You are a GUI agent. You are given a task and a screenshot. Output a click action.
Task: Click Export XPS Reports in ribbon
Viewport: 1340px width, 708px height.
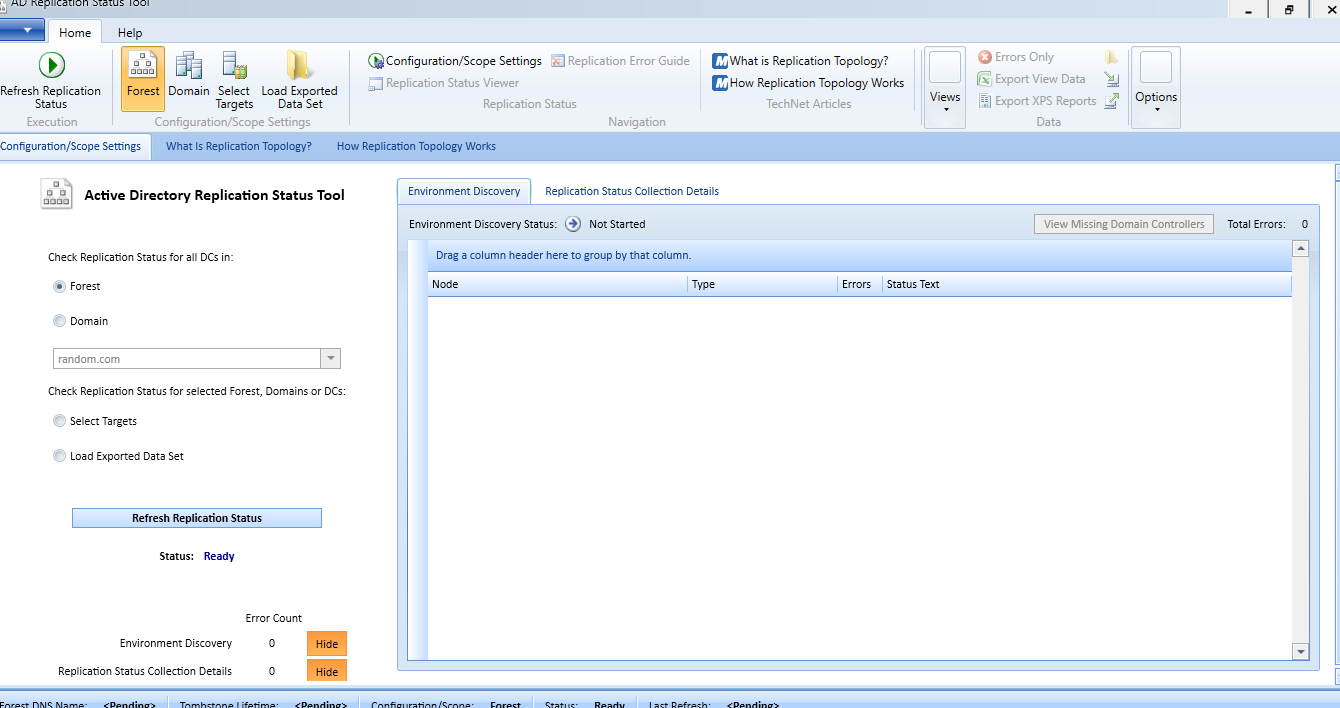[1037, 101]
